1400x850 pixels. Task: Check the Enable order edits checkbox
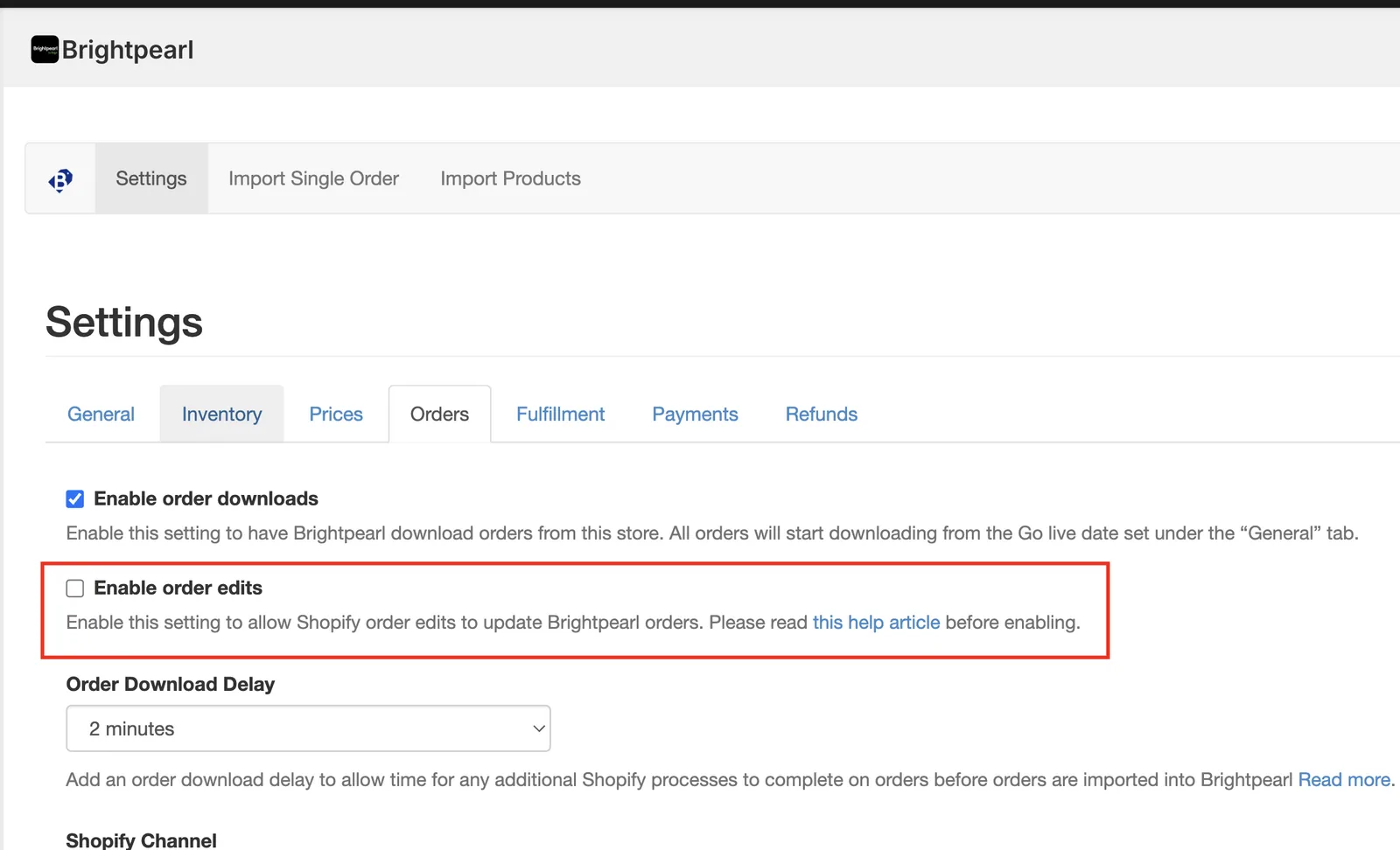75,589
